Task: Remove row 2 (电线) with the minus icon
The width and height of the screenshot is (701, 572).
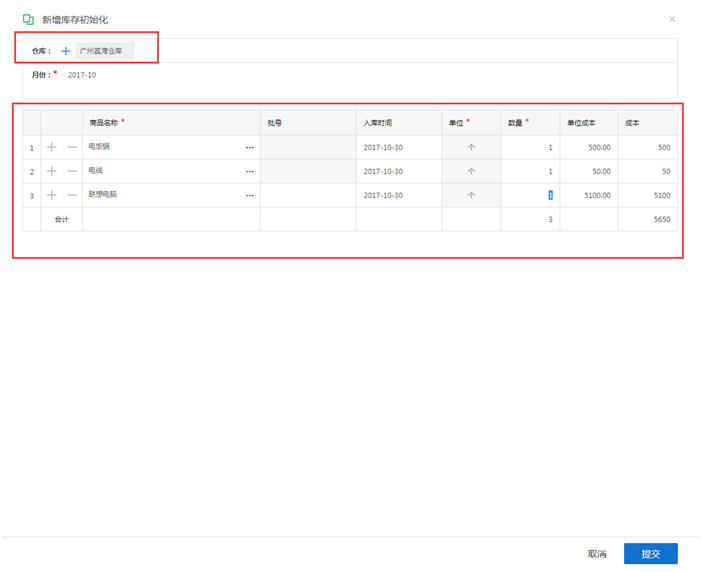Action: coord(72,171)
